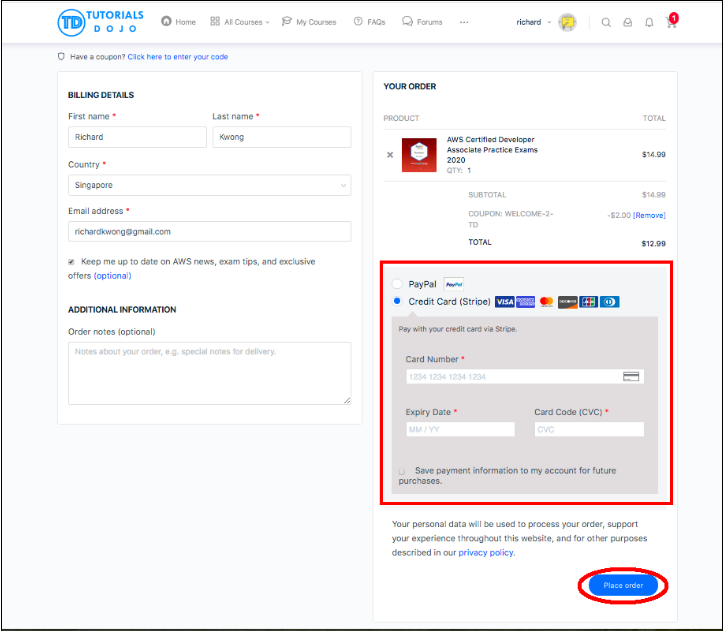This screenshot has width=724, height=631.
Task: Click the Mastercard icon
Action: [546, 302]
